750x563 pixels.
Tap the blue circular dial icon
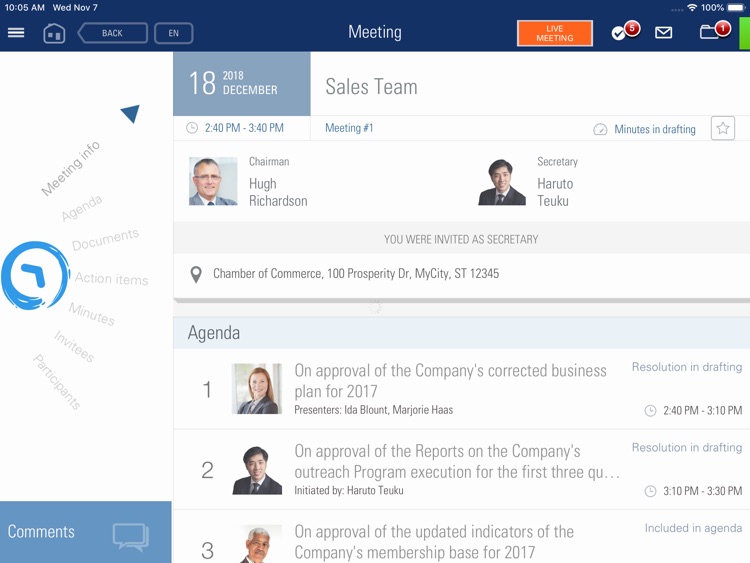(35, 276)
